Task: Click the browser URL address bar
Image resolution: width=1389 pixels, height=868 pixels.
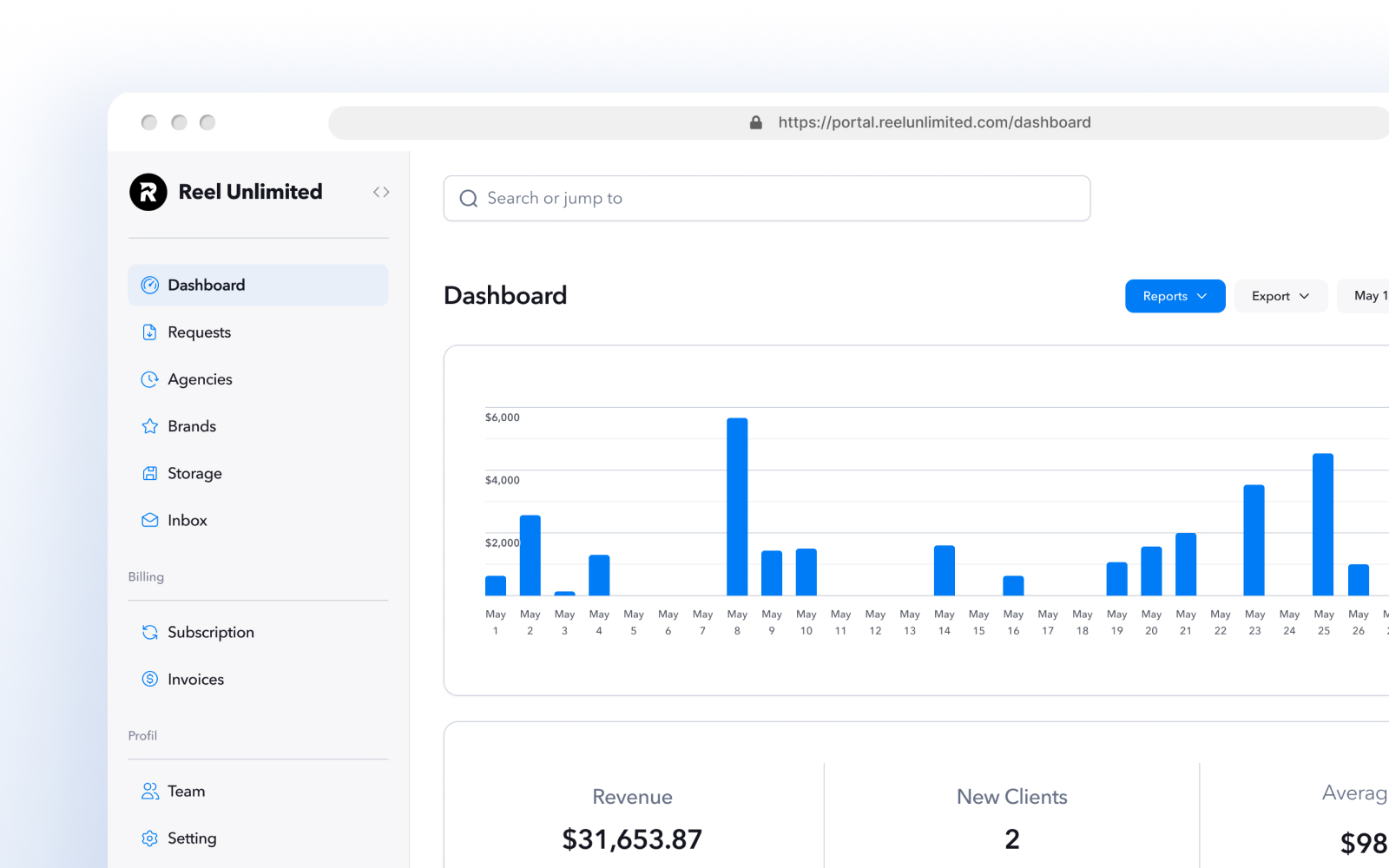Action: tap(859, 122)
